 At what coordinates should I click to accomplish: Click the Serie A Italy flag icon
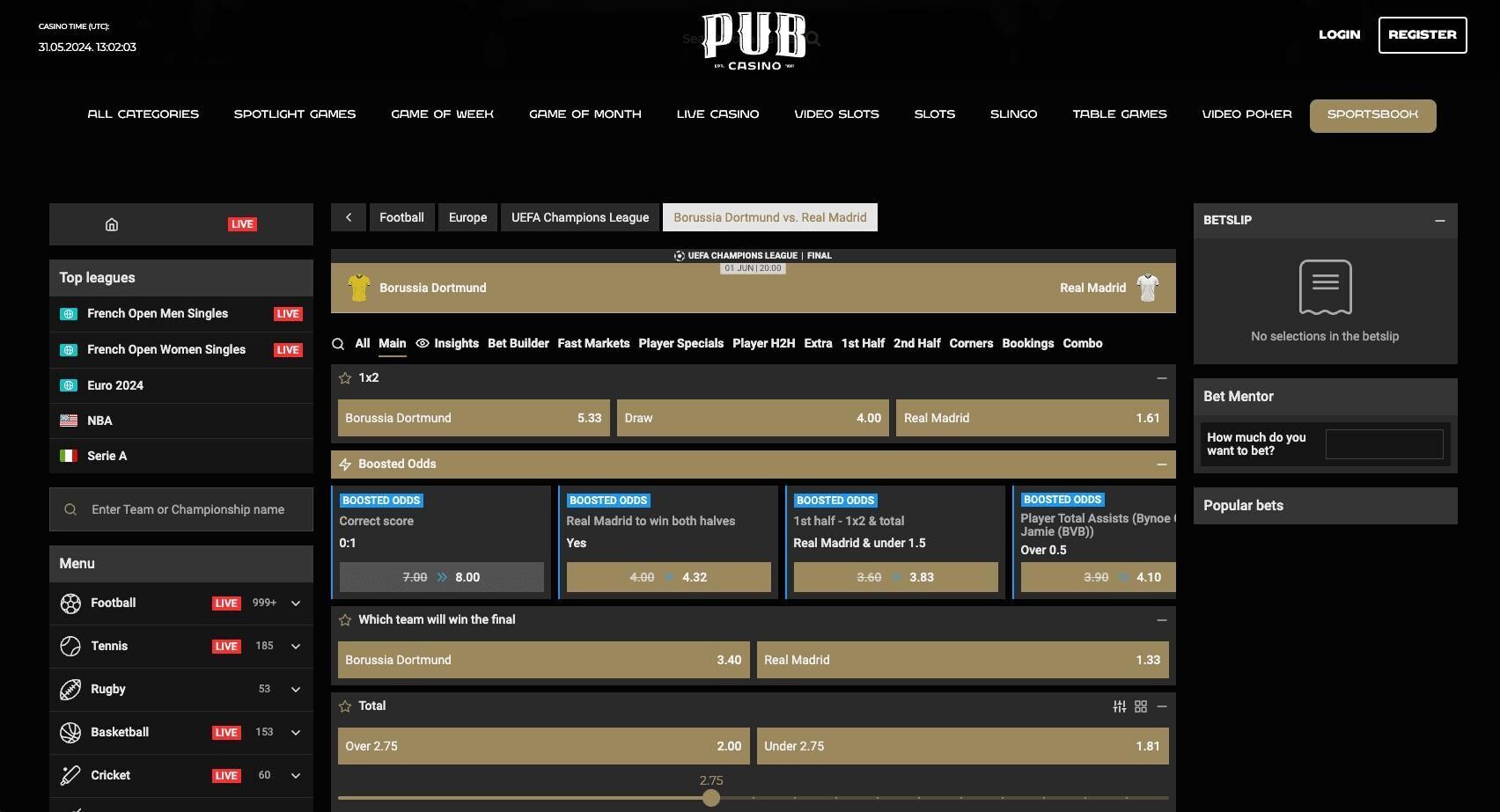69,456
